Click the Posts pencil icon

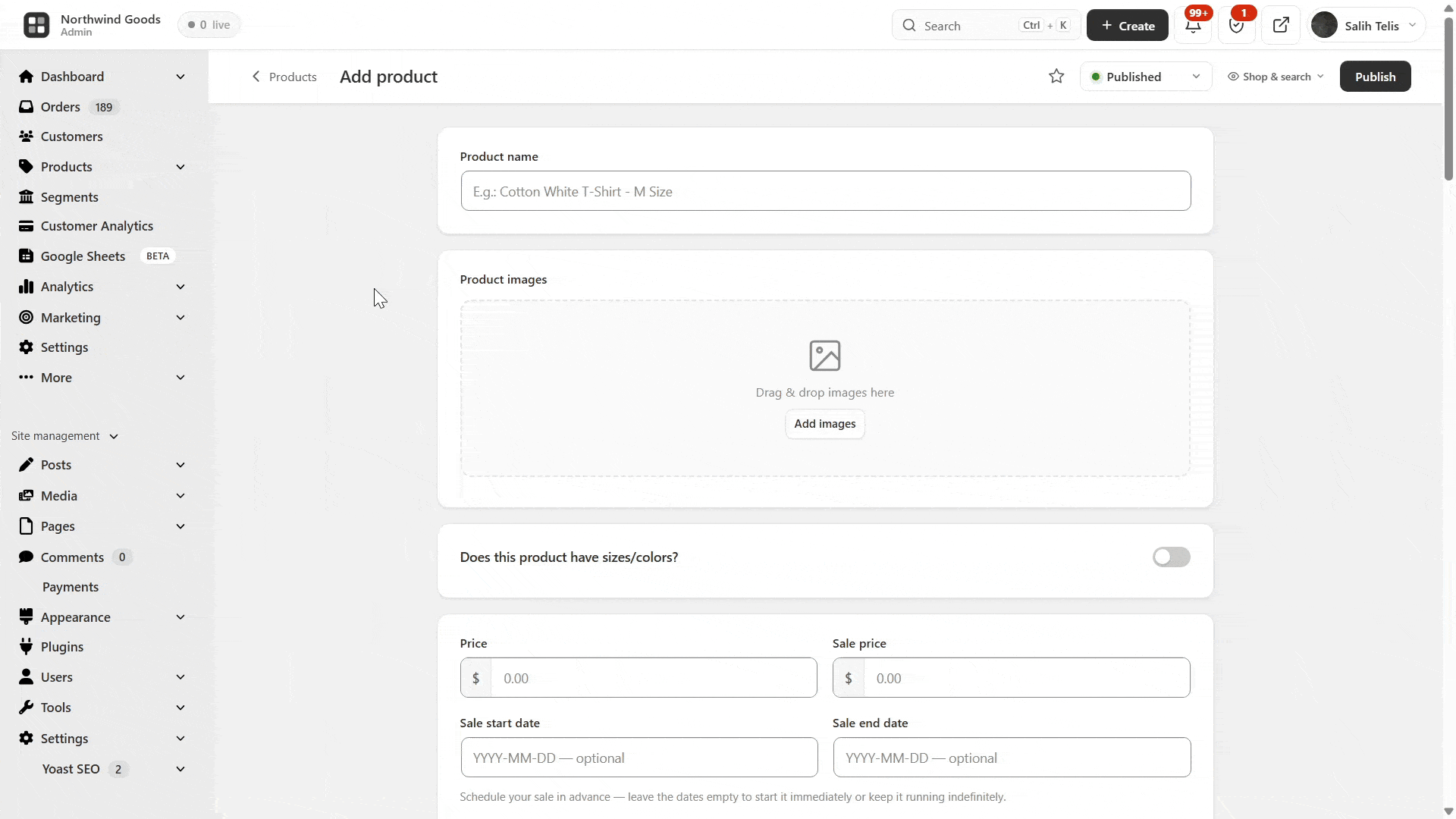26,465
